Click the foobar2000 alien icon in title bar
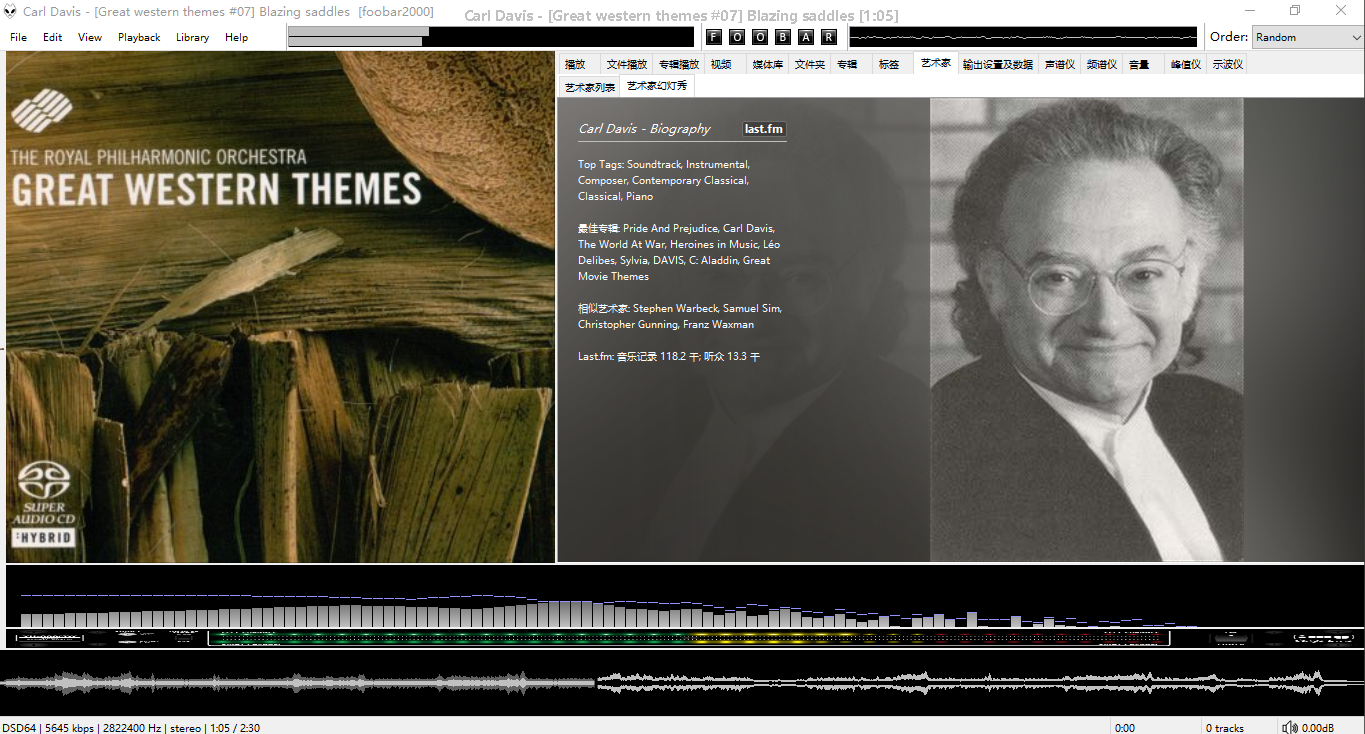The image size is (1365, 734). point(10,11)
